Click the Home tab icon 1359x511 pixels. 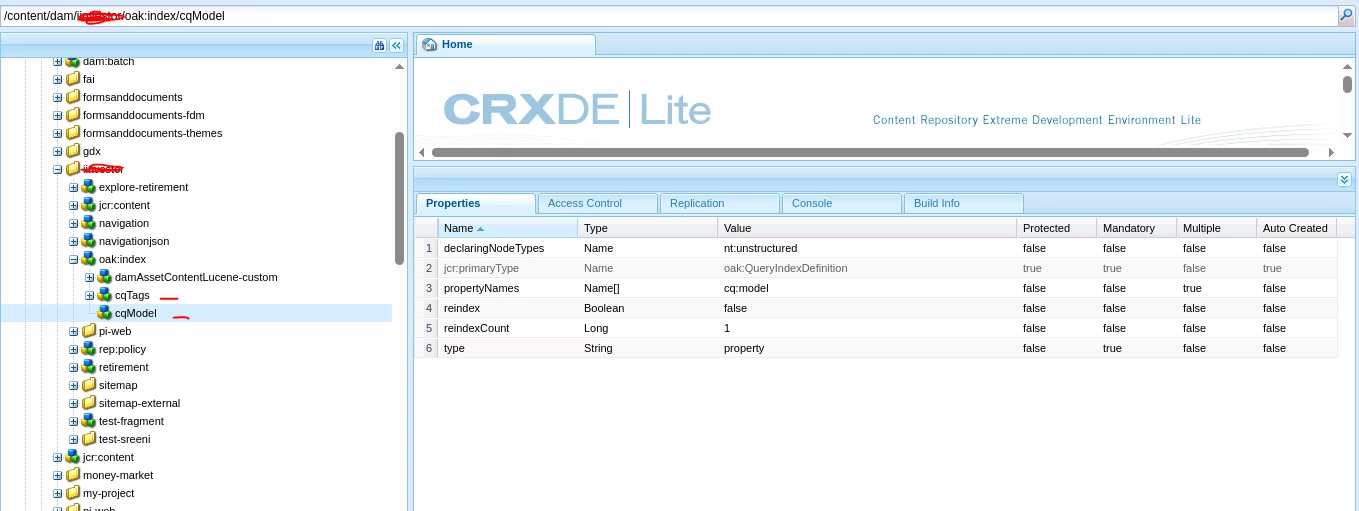click(430, 45)
